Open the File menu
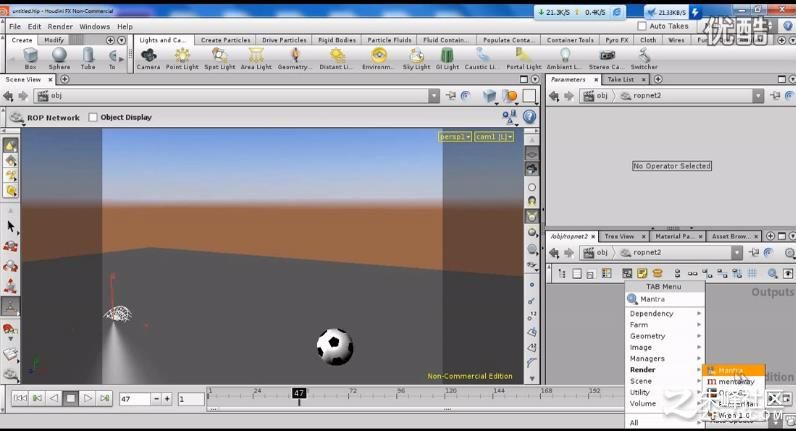The image size is (796, 431). (x=15, y=26)
